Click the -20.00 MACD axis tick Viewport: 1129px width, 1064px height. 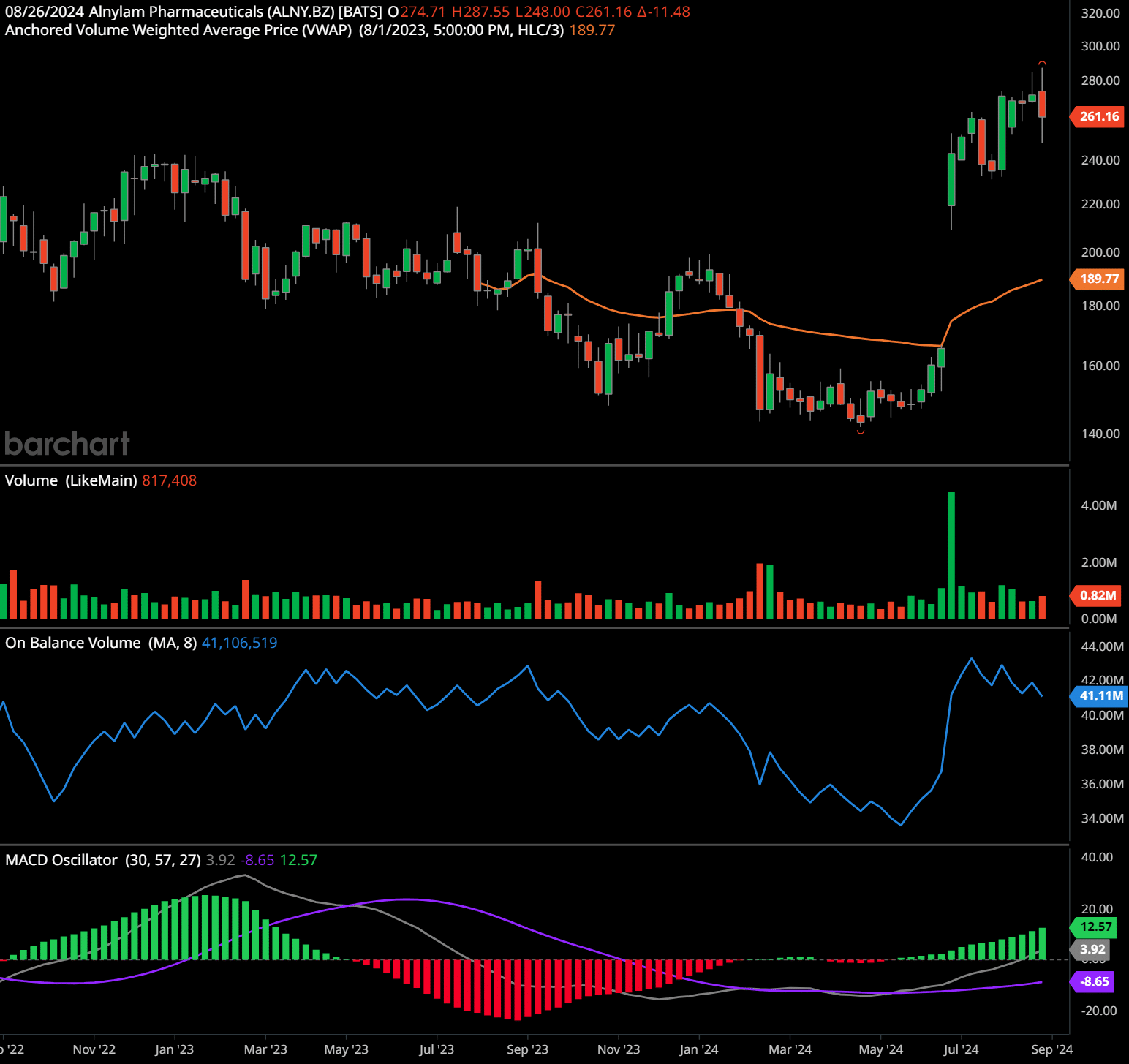click(1099, 1011)
